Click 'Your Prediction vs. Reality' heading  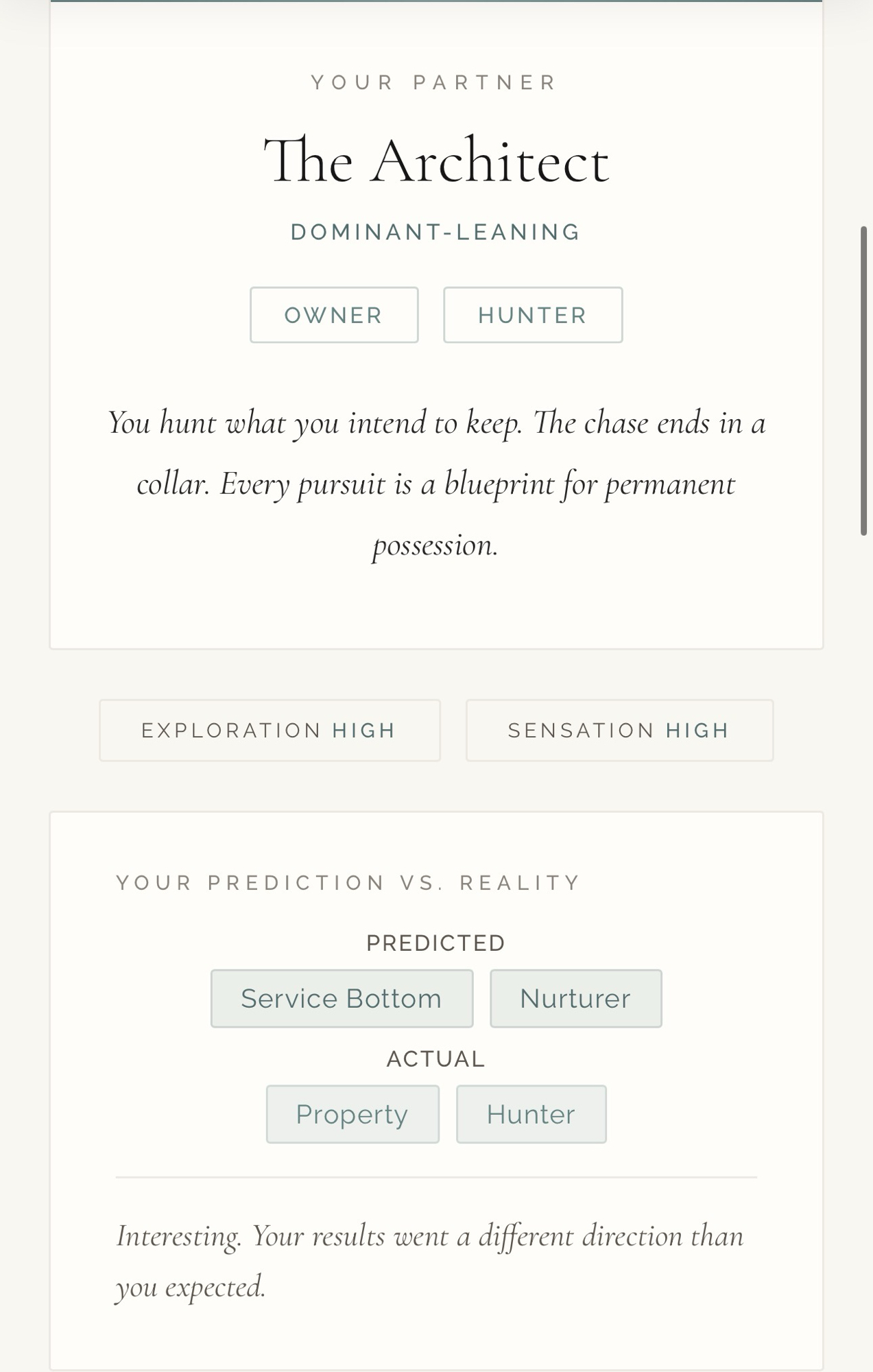348,882
